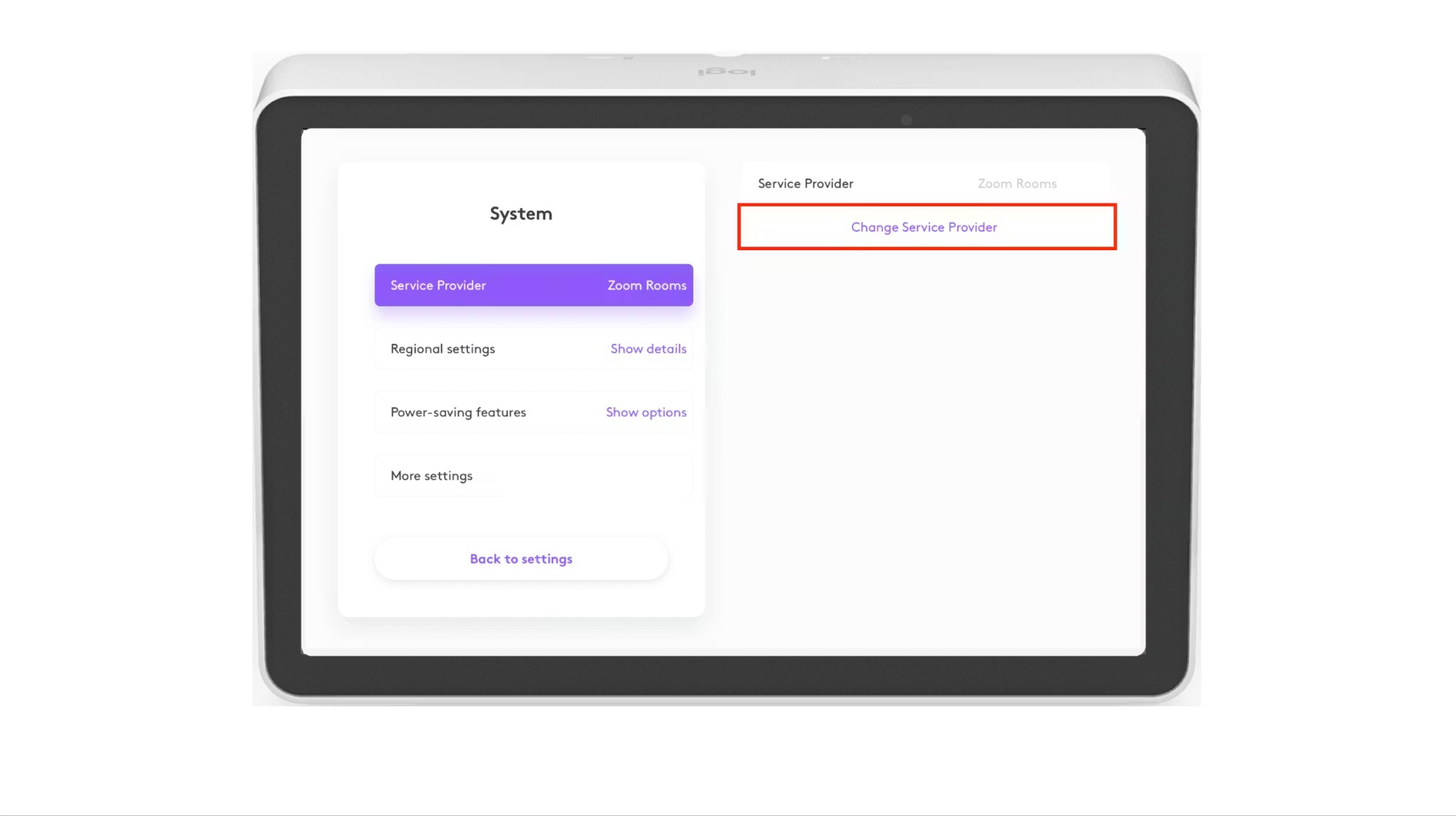Open the Power-saving features row
The height and width of the screenshot is (816, 1456).
(458, 412)
